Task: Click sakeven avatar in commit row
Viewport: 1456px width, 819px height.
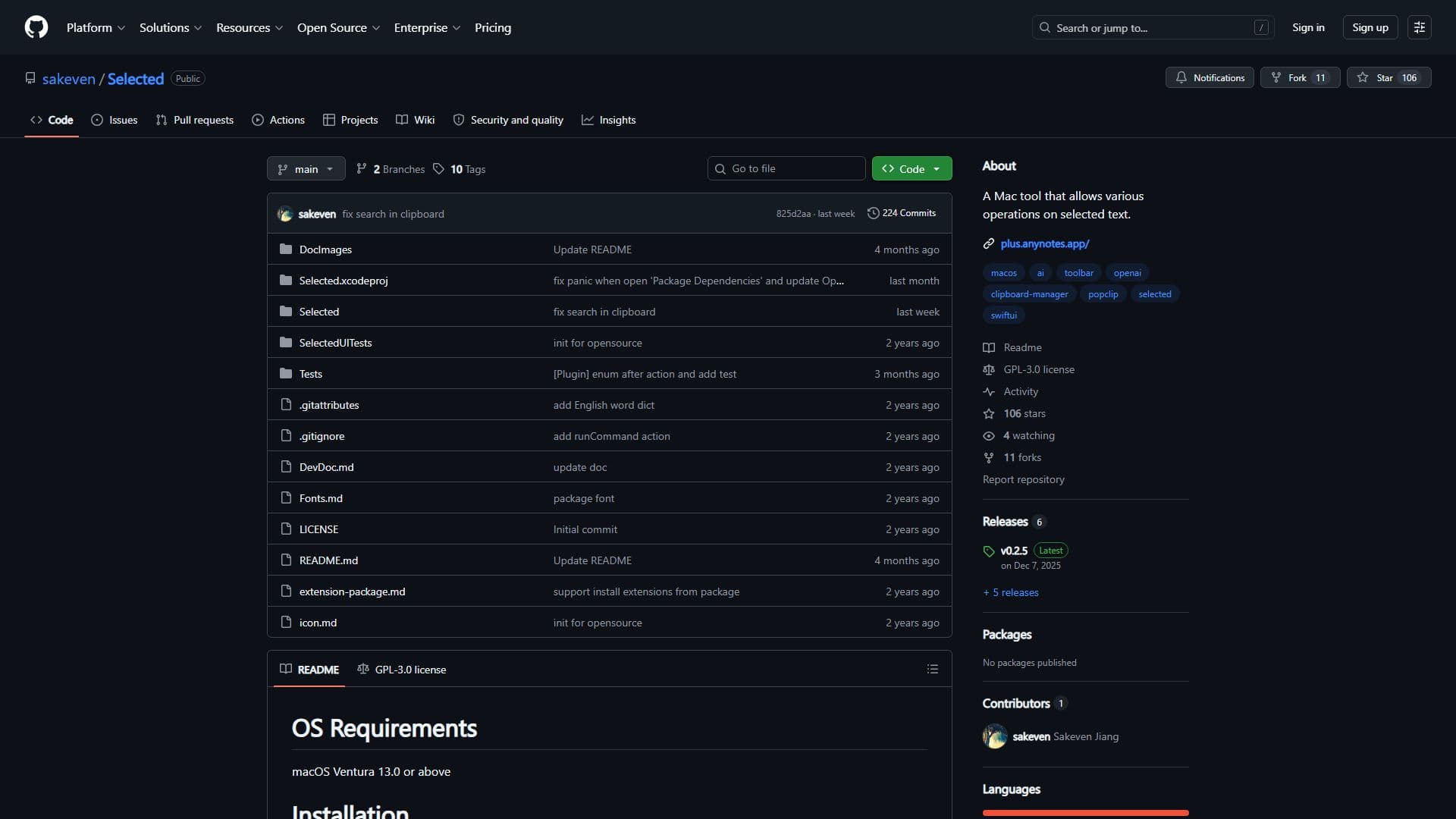Action: 285,214
